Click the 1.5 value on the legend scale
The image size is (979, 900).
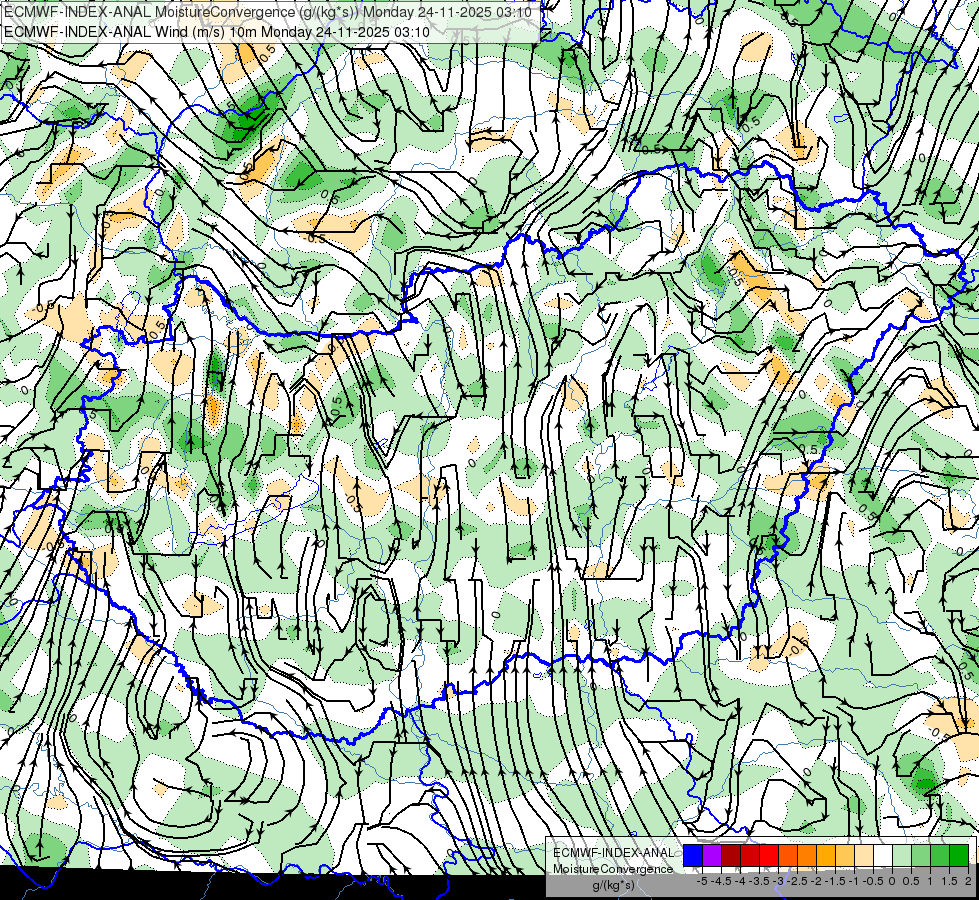tap(950, 881)
